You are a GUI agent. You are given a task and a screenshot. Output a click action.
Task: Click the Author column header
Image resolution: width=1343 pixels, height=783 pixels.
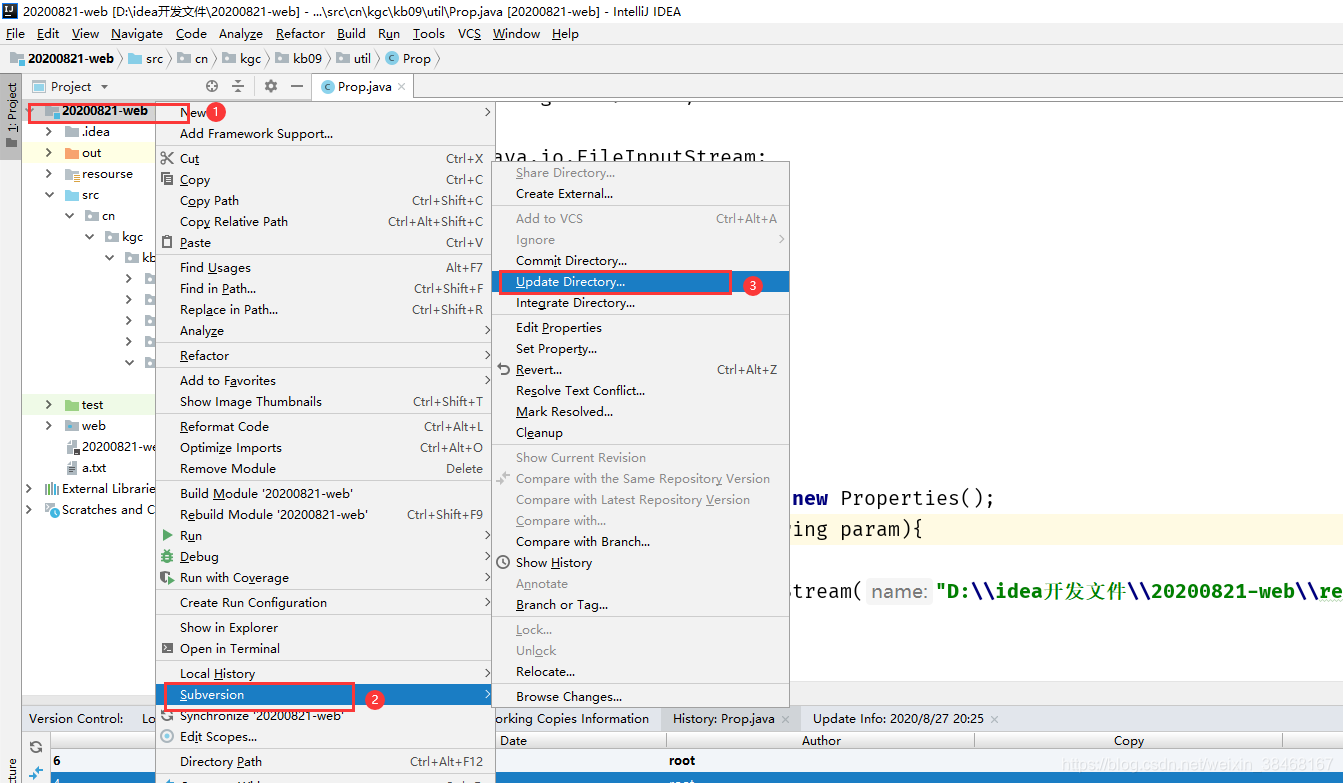pyautogui.click(x=821, y=741)
